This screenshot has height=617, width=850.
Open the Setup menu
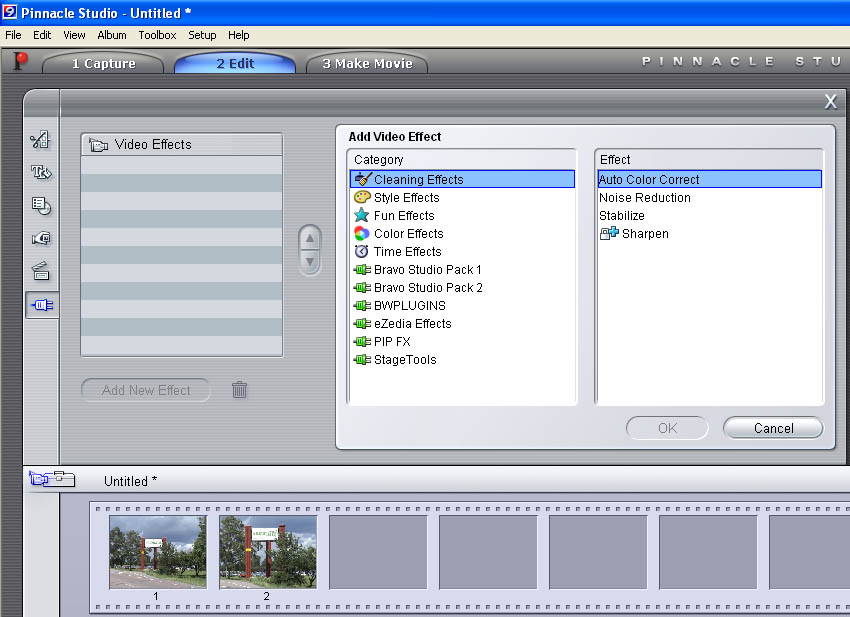pyautogui.click(x=202, y=35)
